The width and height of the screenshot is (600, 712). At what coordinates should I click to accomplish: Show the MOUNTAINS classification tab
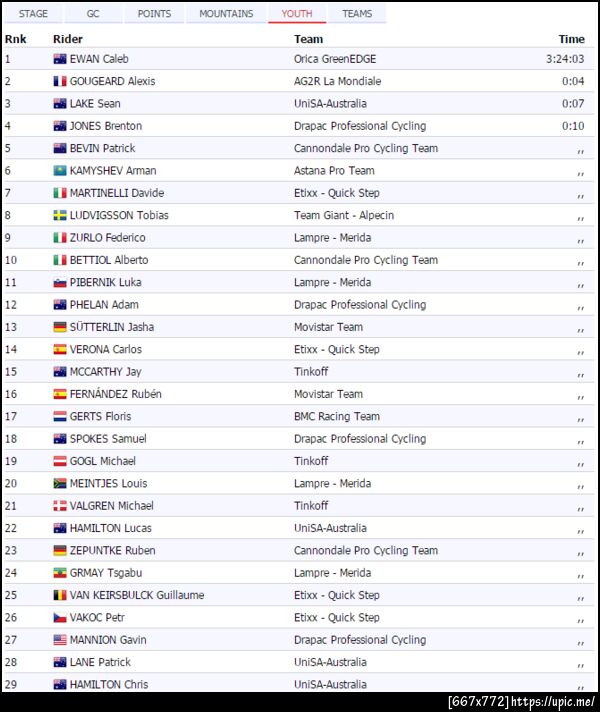click(226, 14)
